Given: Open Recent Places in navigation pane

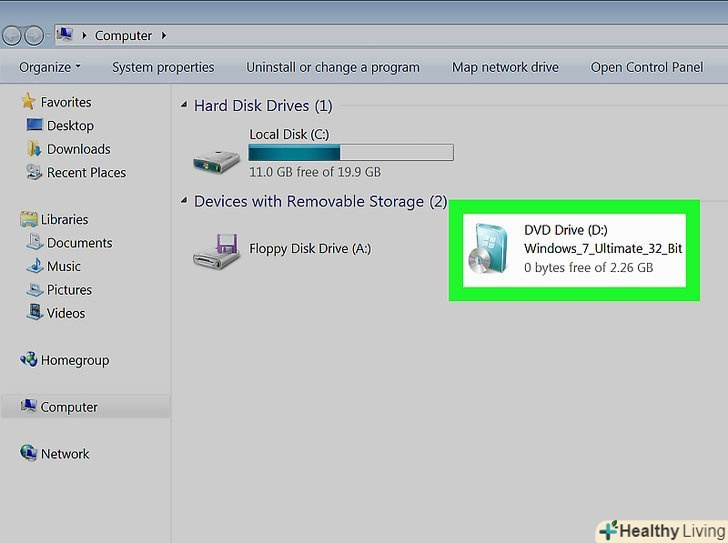Looking at the screenshot, I should pyautogui.click(x=86, y=173).
